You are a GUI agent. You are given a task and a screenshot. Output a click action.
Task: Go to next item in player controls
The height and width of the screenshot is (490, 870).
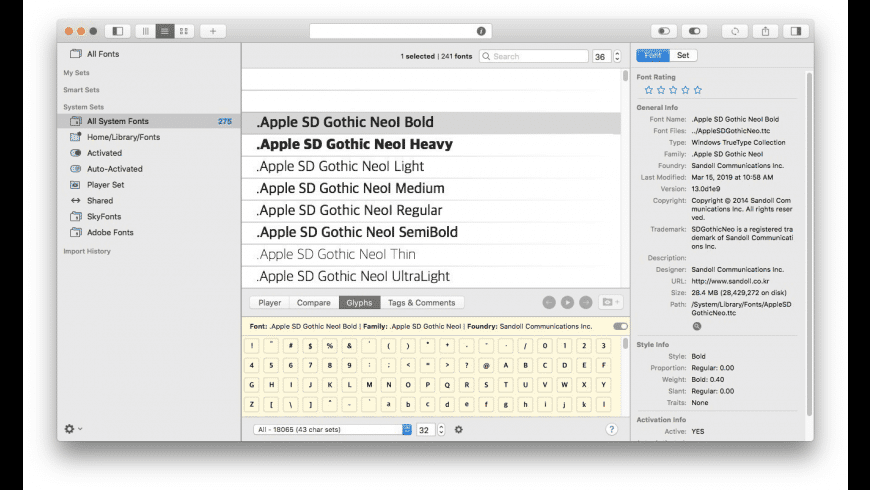[585, 302]
